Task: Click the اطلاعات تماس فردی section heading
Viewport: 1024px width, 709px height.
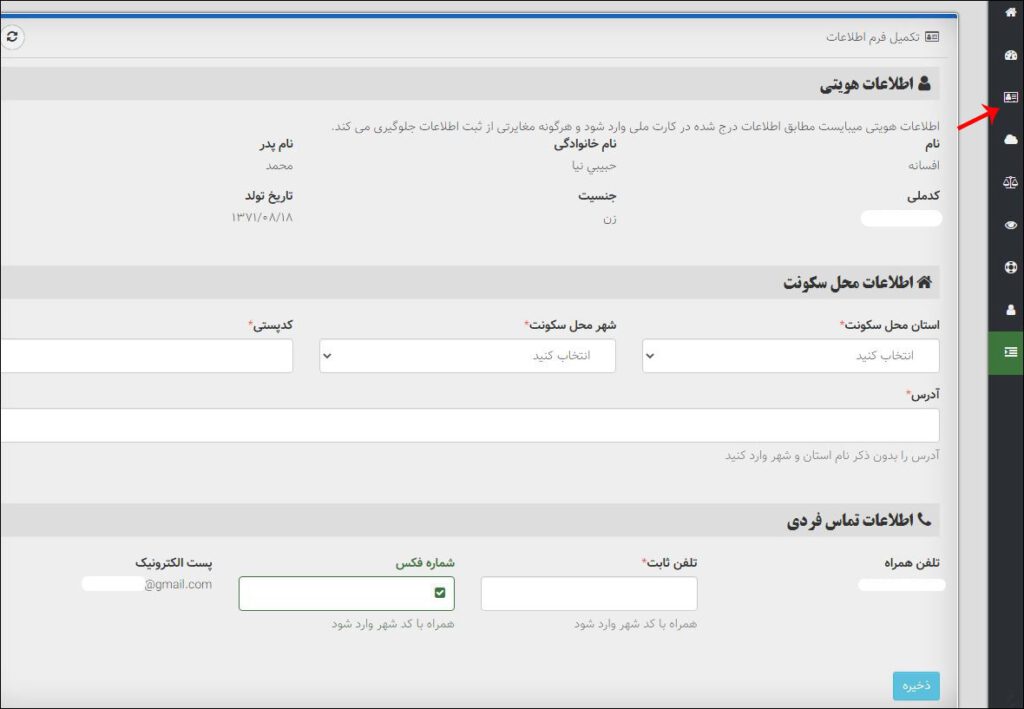Action: pyautogui.click(x=850, y=520)
